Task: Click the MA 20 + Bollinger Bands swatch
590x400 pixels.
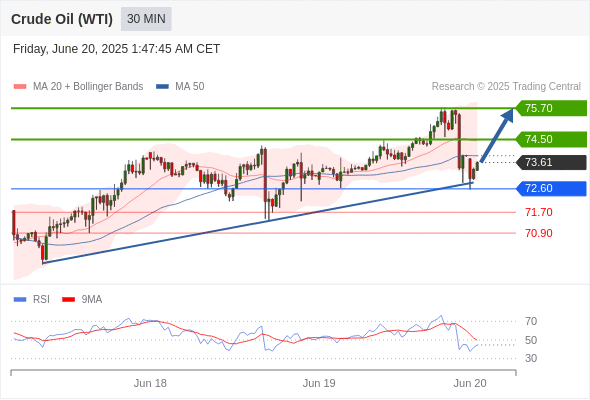Action: click(x=20, y=87)
